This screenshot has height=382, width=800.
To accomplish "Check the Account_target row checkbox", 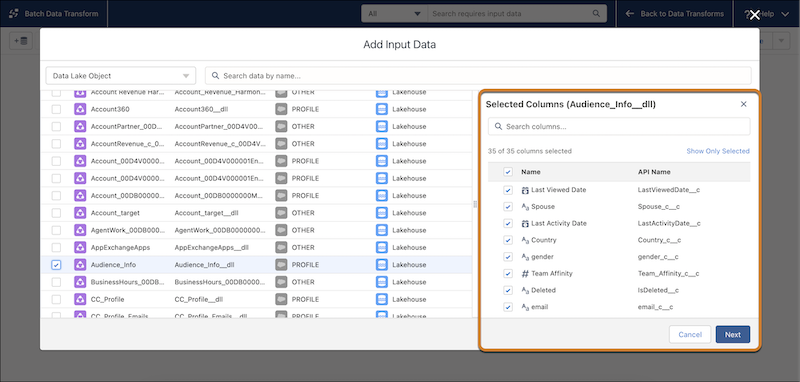I will (x=56, y=213).
